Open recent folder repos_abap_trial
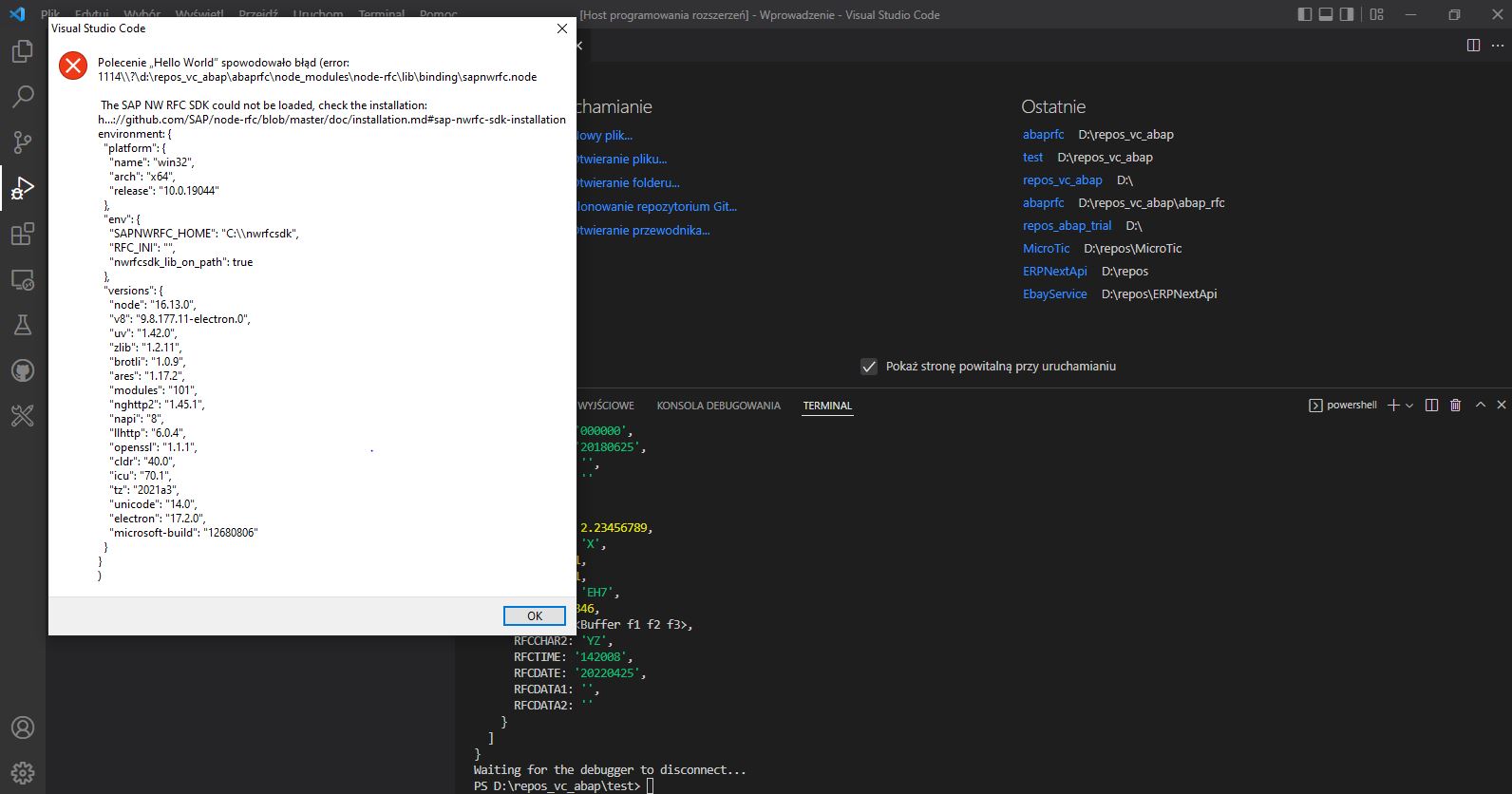This screenshot has width=1512, height=794. point(1067,226)
